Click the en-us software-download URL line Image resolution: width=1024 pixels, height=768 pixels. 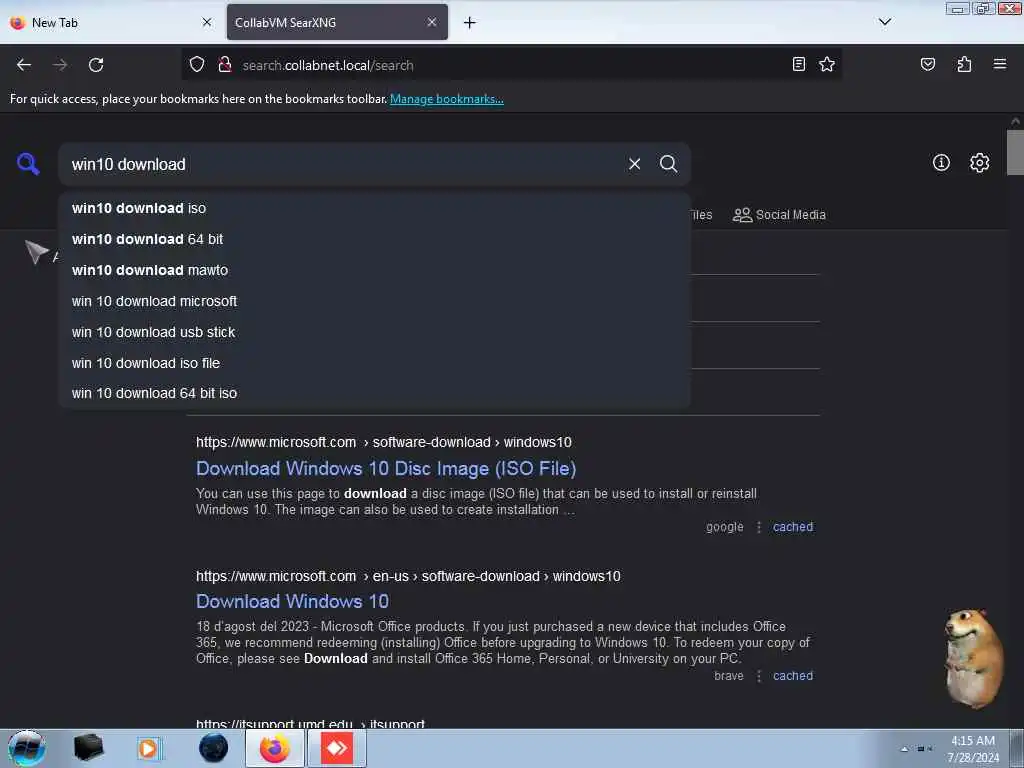[x=408, y=577]
